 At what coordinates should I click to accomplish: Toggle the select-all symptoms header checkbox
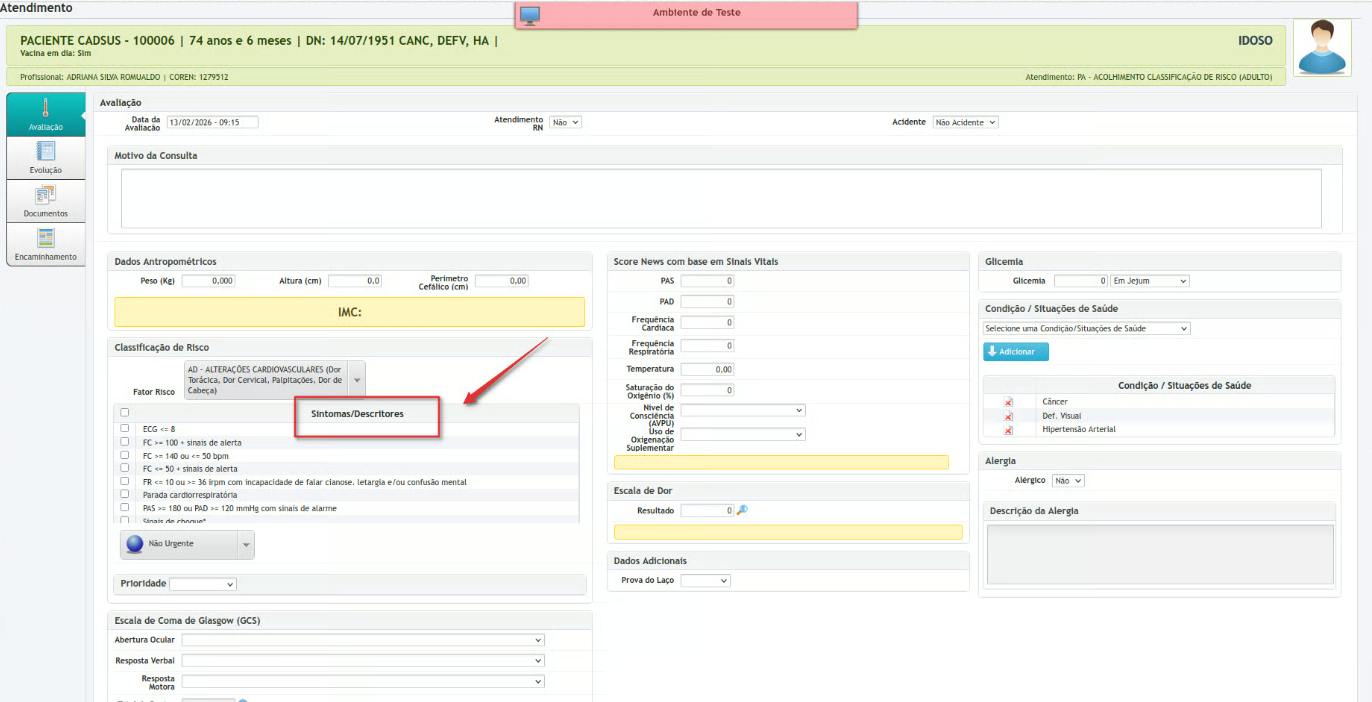pos(125,412)
